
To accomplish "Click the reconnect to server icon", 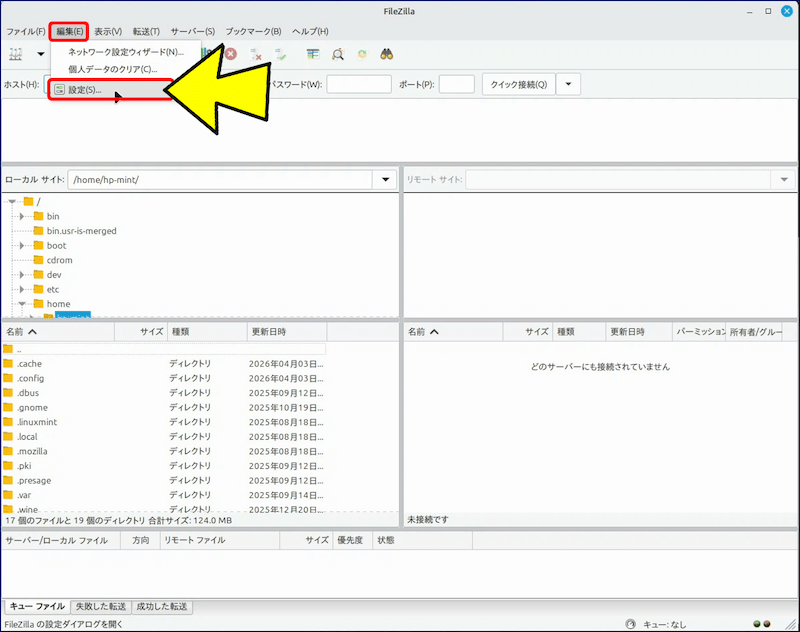I will (x=281, y=54).
